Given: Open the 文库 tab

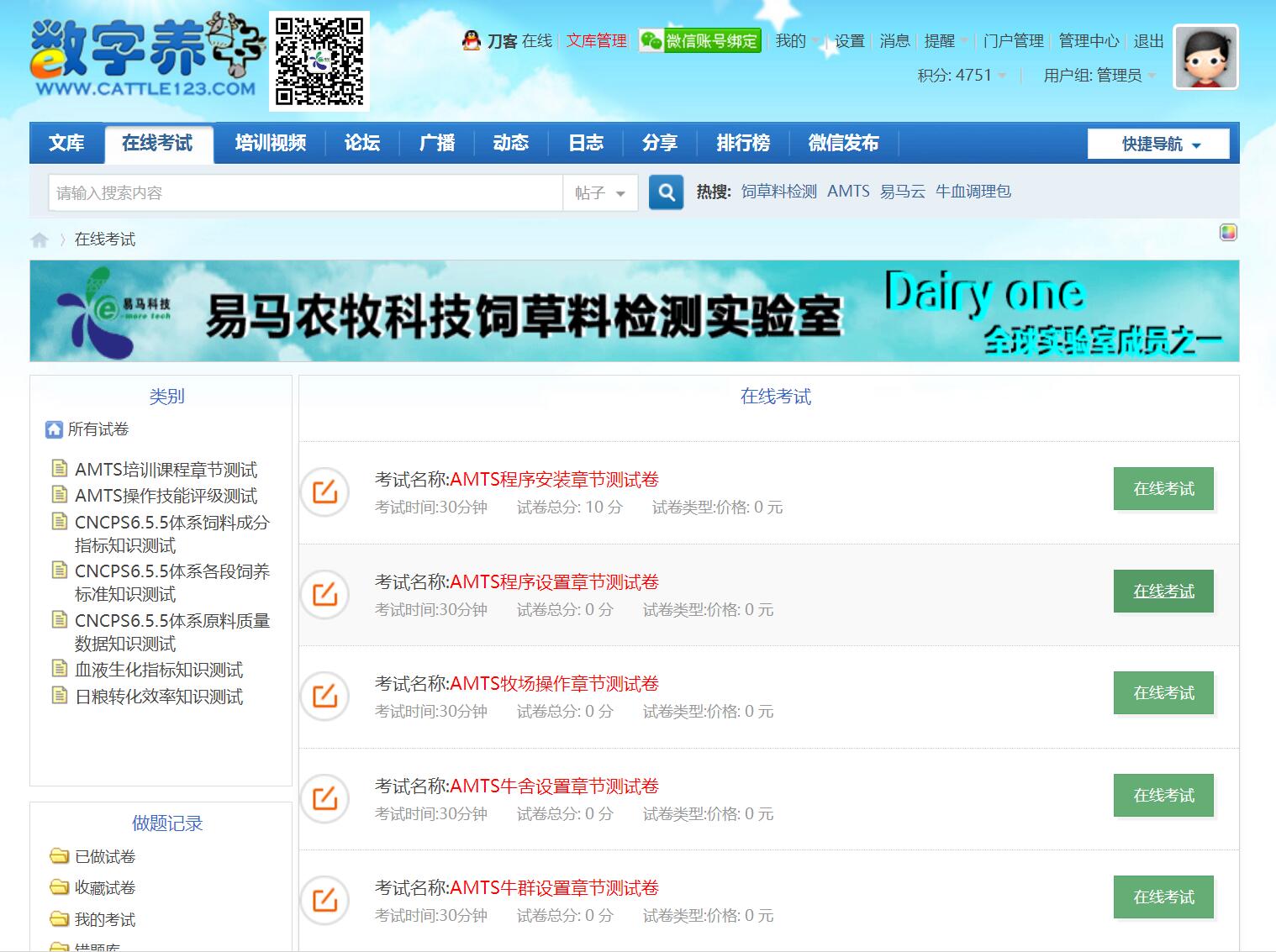Looking at the screenshot, I should pyautogui.click(x=66, y=143).
